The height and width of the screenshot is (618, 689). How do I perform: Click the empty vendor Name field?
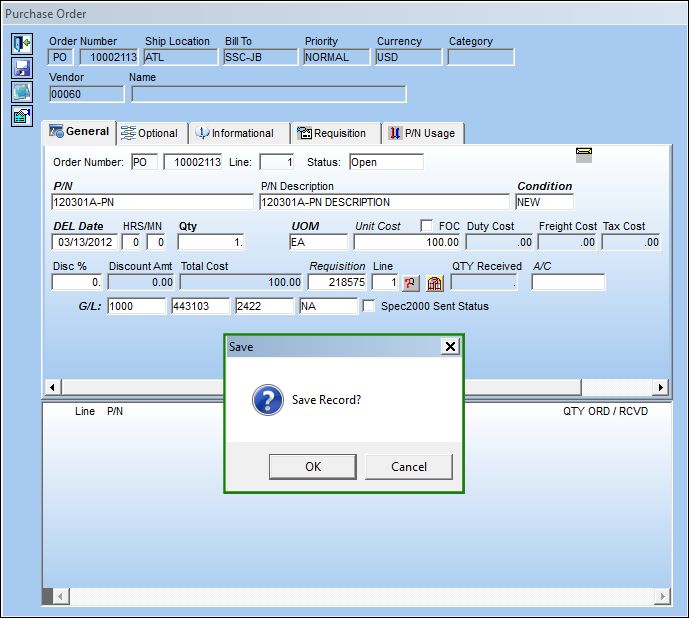(269, 94)
